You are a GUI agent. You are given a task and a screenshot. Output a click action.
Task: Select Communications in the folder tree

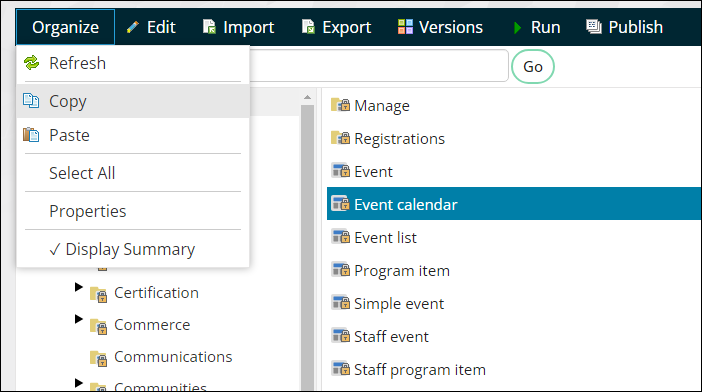pyautogui.click(x=173, y=357)
